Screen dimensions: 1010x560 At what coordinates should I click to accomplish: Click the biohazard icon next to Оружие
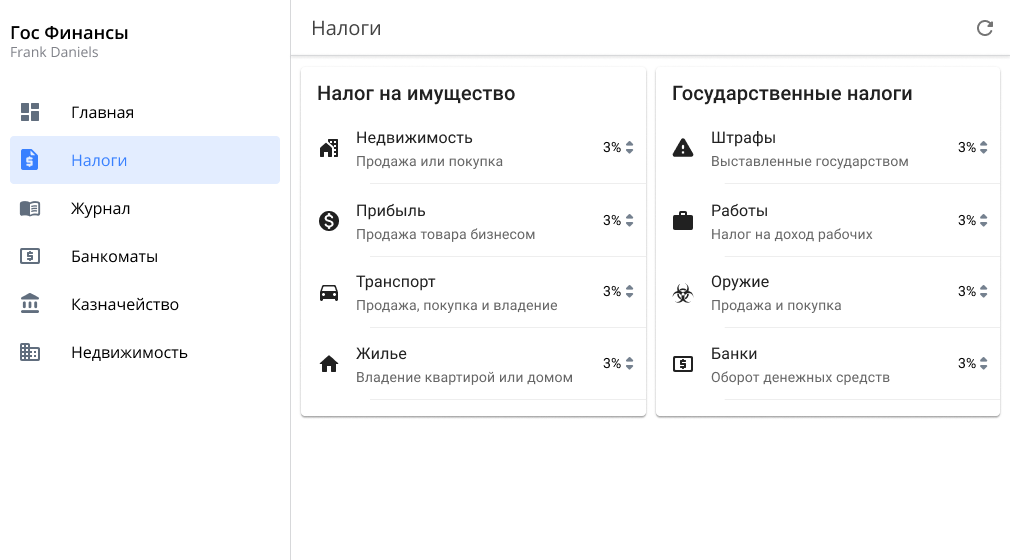point(683,293)
